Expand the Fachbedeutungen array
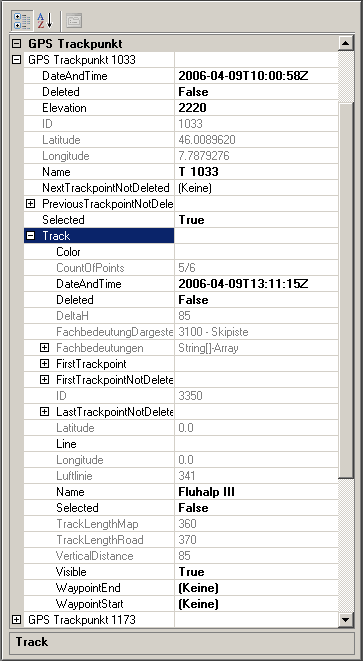Screen dimensions: 363x661 point(44,348)
